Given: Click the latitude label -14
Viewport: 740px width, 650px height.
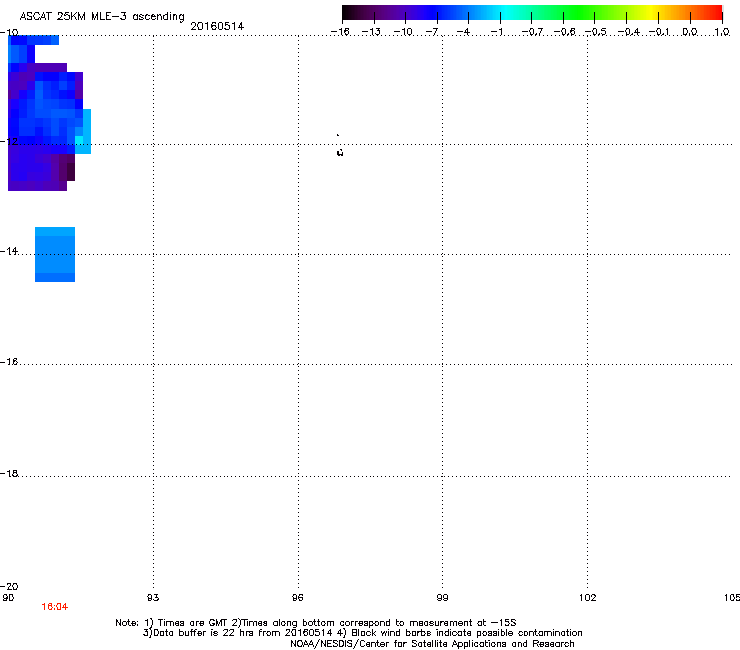Looking at the screenshot, I should (9, 251).
